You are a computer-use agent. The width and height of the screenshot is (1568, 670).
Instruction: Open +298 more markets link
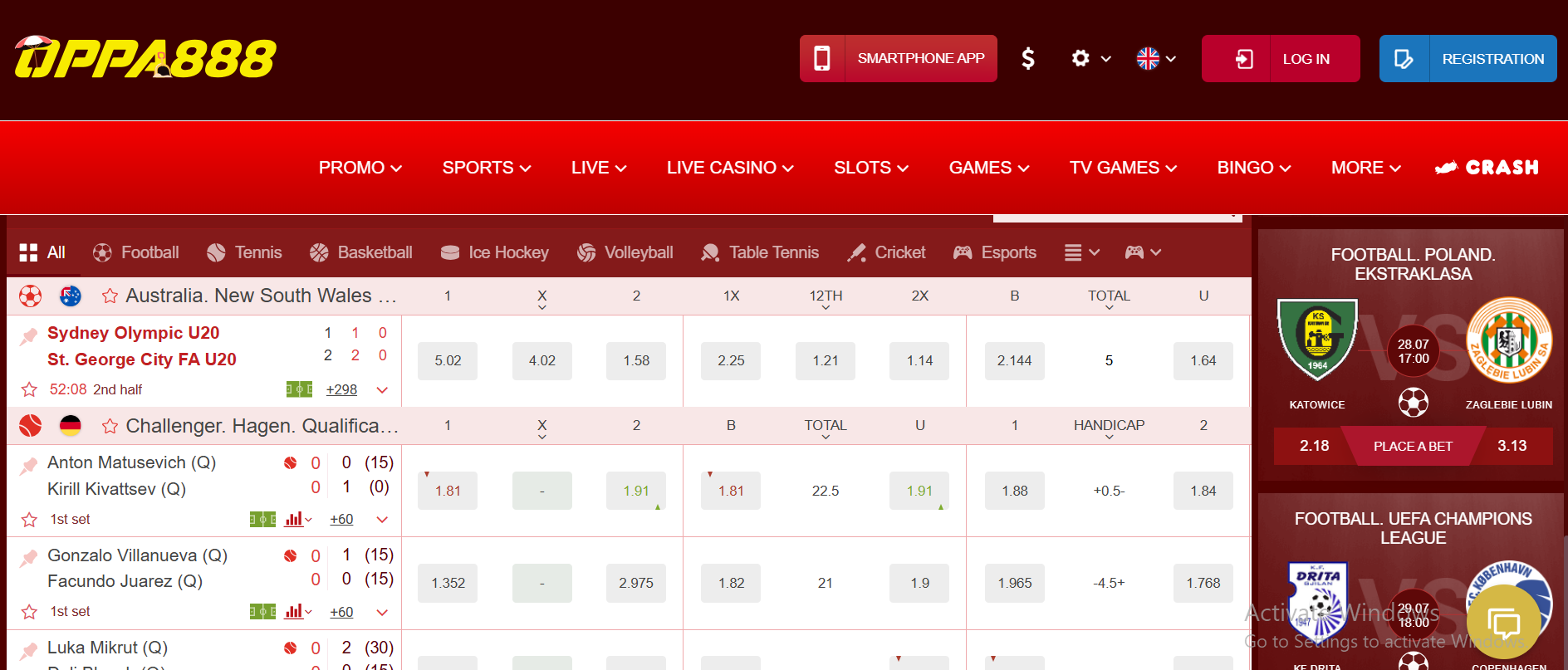click(341, 389)
